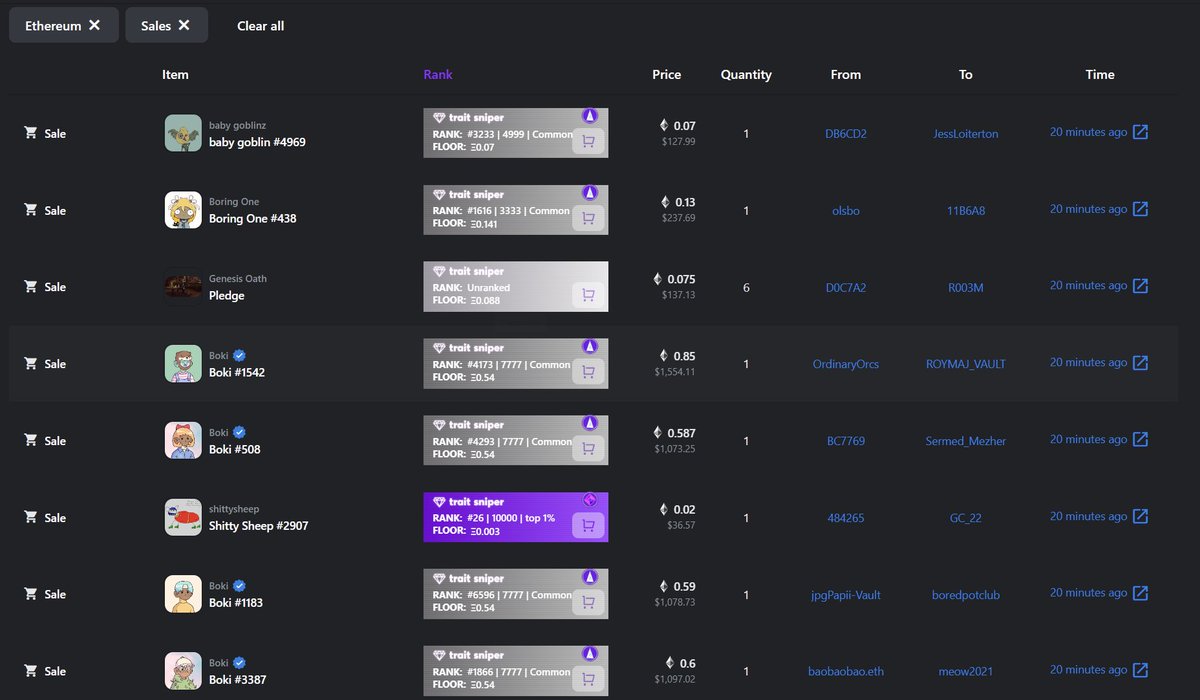Screen dimensions: 1200x700
Task: Open buyer profile Sermed_Mezher
Action: pos(966,440)
